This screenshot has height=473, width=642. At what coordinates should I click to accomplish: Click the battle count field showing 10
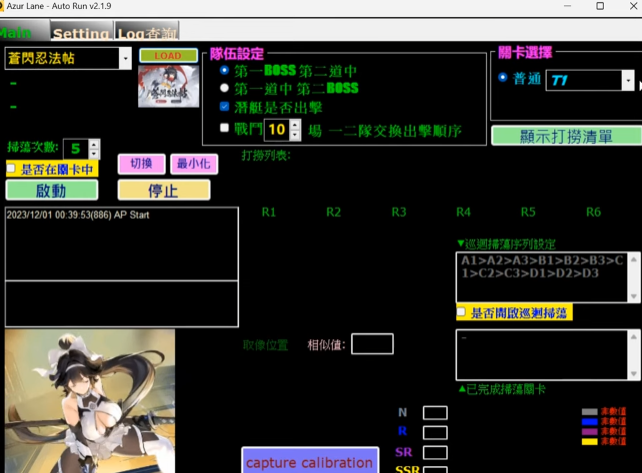coord(277,130)
